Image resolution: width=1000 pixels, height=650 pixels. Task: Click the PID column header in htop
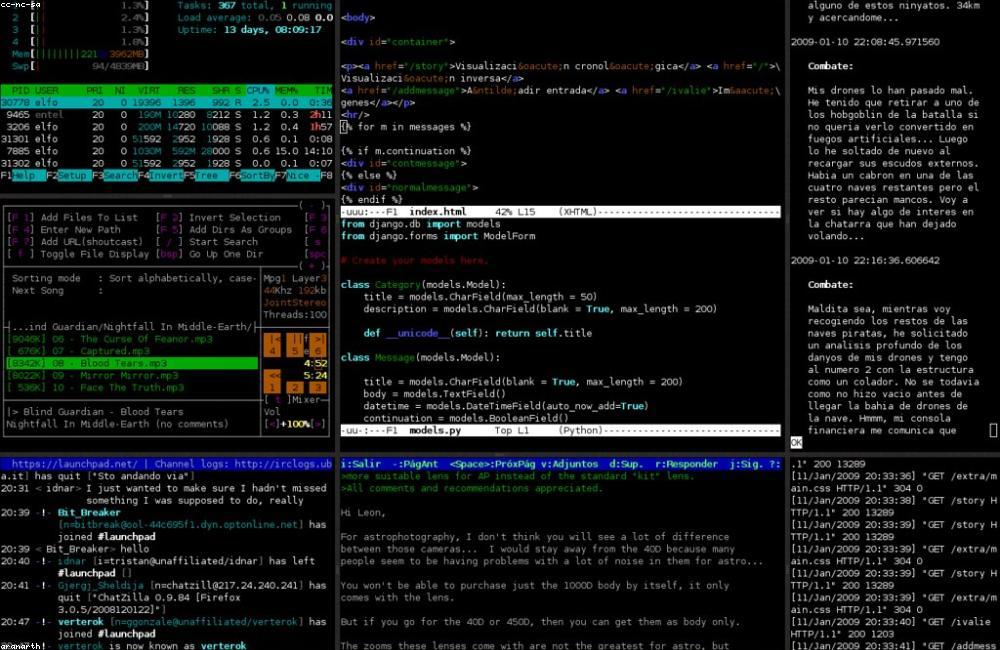(20, 91)
